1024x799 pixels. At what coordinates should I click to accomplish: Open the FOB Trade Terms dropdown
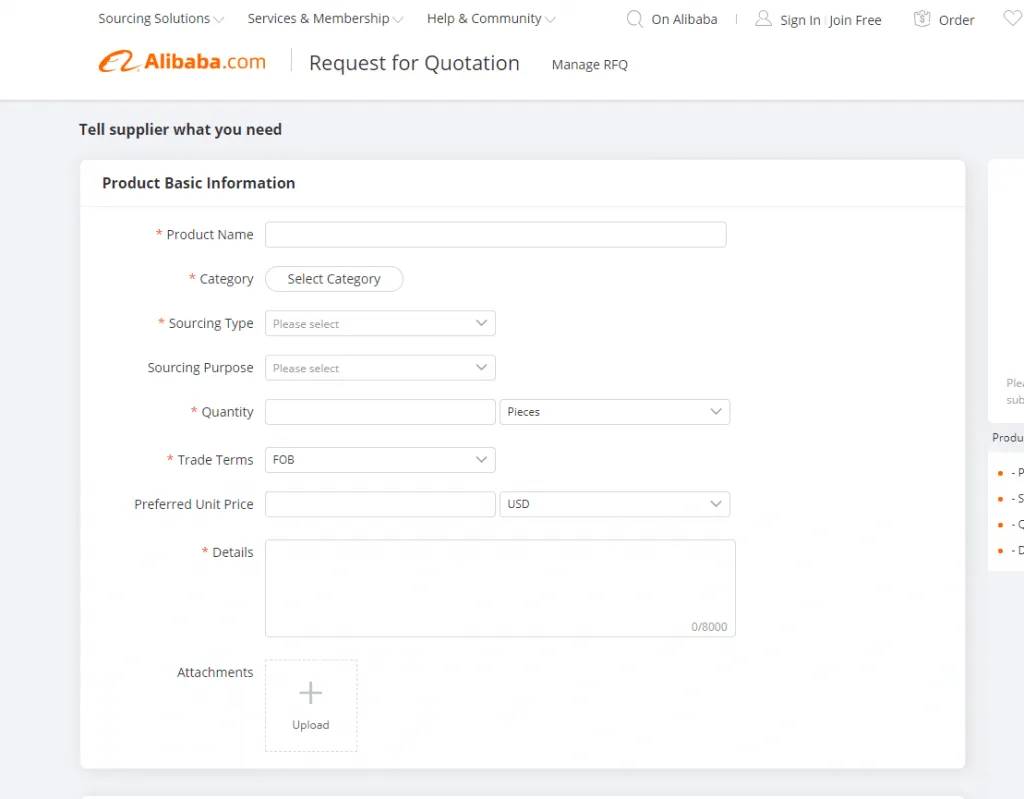tap(380, 460)
